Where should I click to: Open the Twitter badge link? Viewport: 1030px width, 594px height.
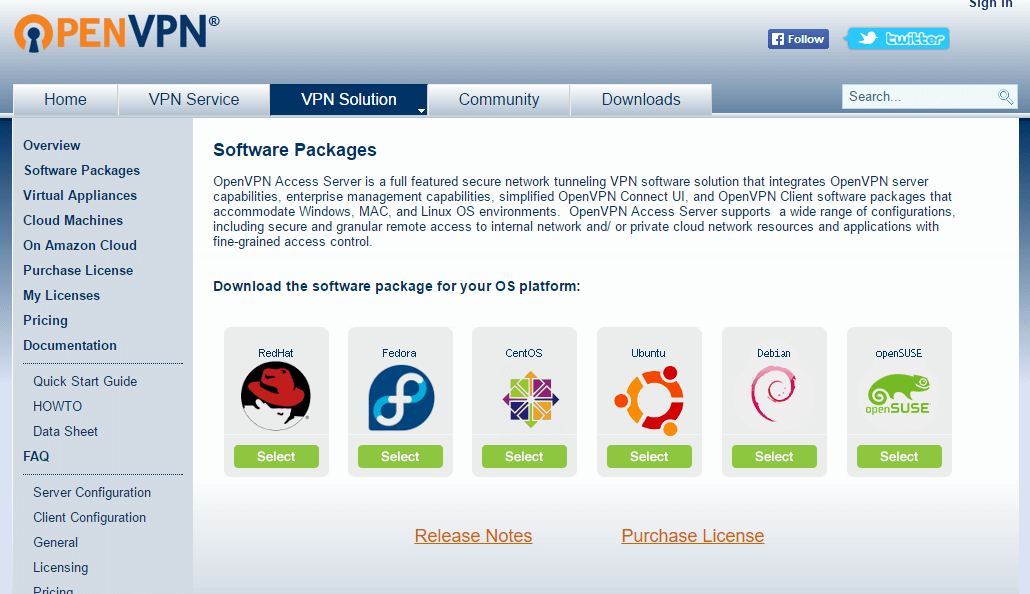tap(898, 39)
